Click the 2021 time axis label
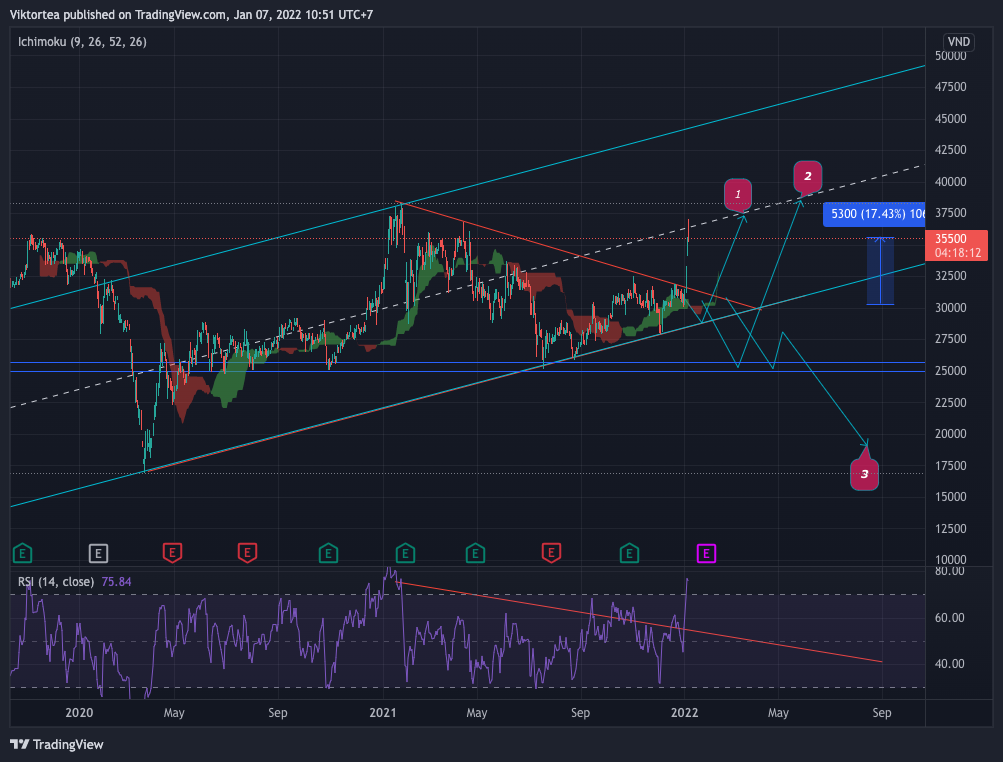The image size is (1003, 762). (x=383, y=713)
